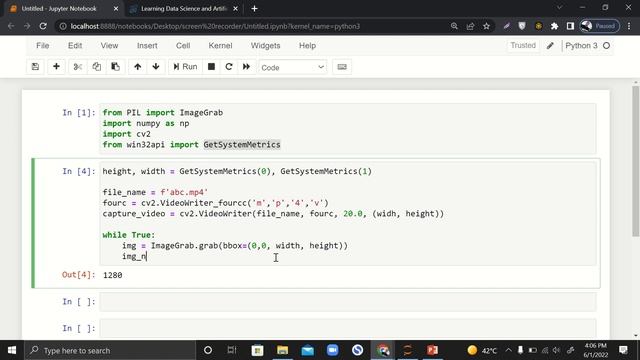Image resolution: width=640 pixels, height=360 pixels.
Task: Click the Python 3 kernel indicator circle
Action: [x=607, y=46]
